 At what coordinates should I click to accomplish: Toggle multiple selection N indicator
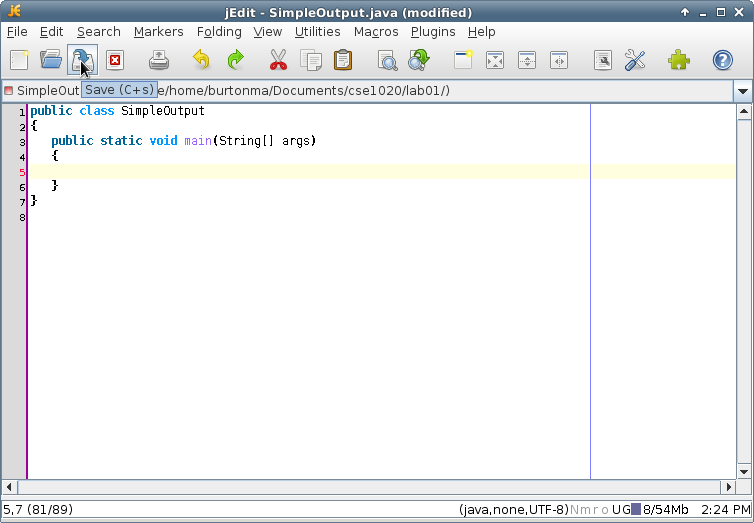pos(574,510)
